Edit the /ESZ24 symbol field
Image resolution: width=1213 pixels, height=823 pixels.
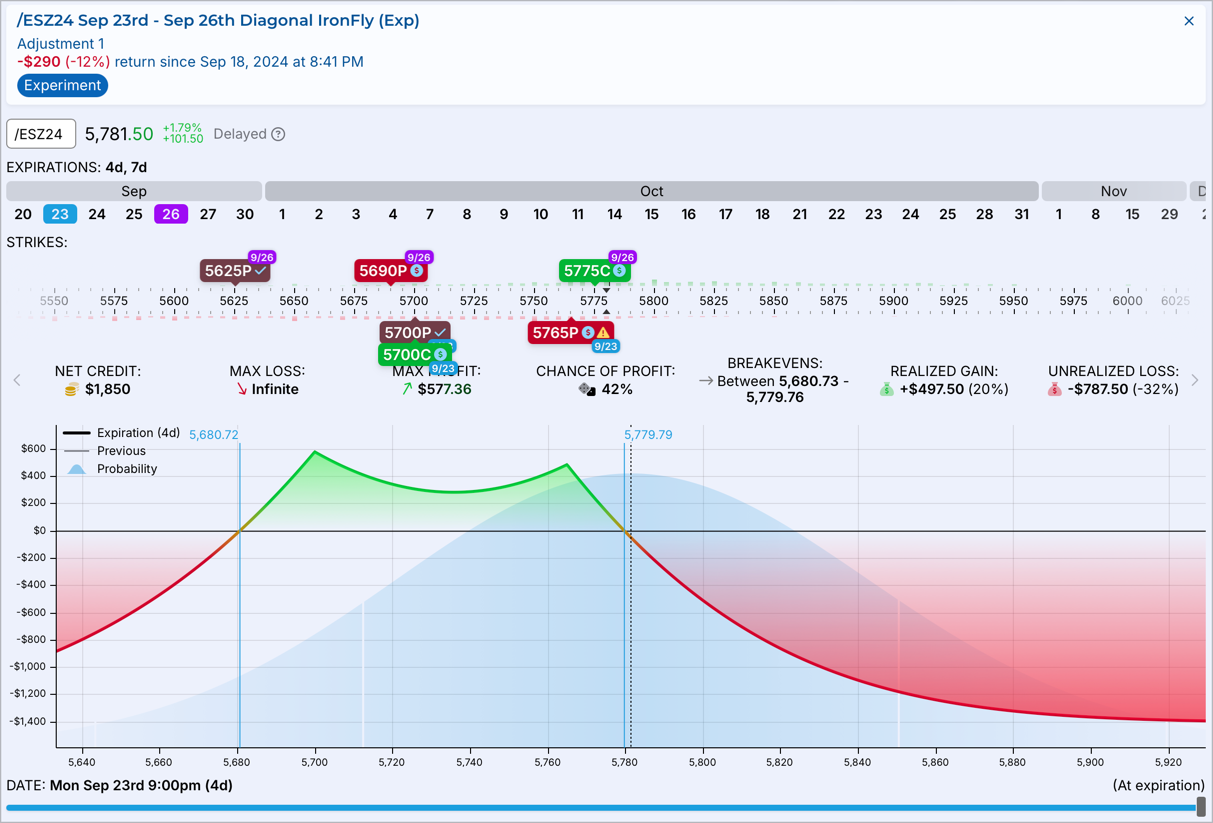click(41, 134)
